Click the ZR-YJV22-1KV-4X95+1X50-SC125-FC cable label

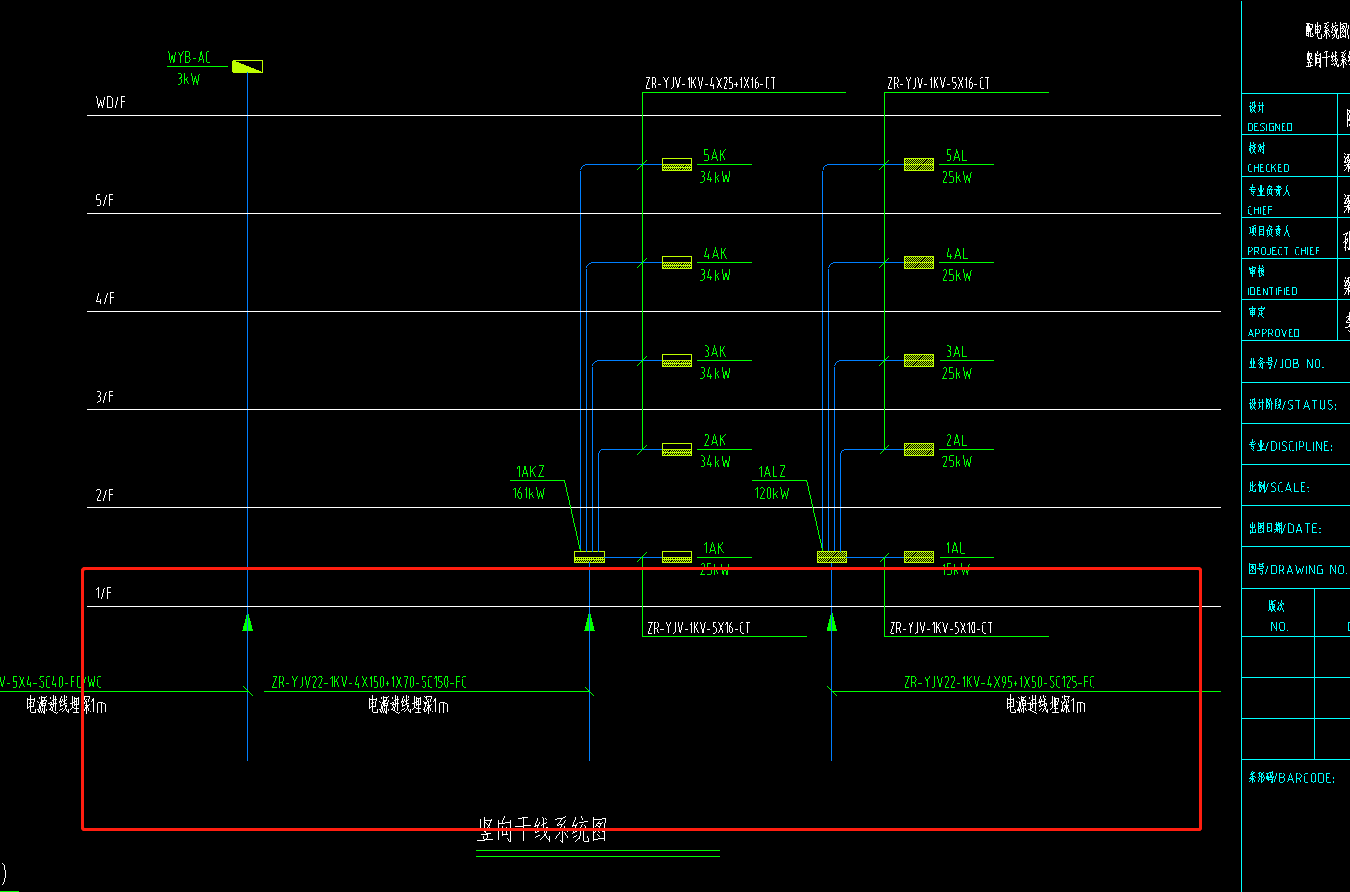pyautogui.click(x=999, y=683)
